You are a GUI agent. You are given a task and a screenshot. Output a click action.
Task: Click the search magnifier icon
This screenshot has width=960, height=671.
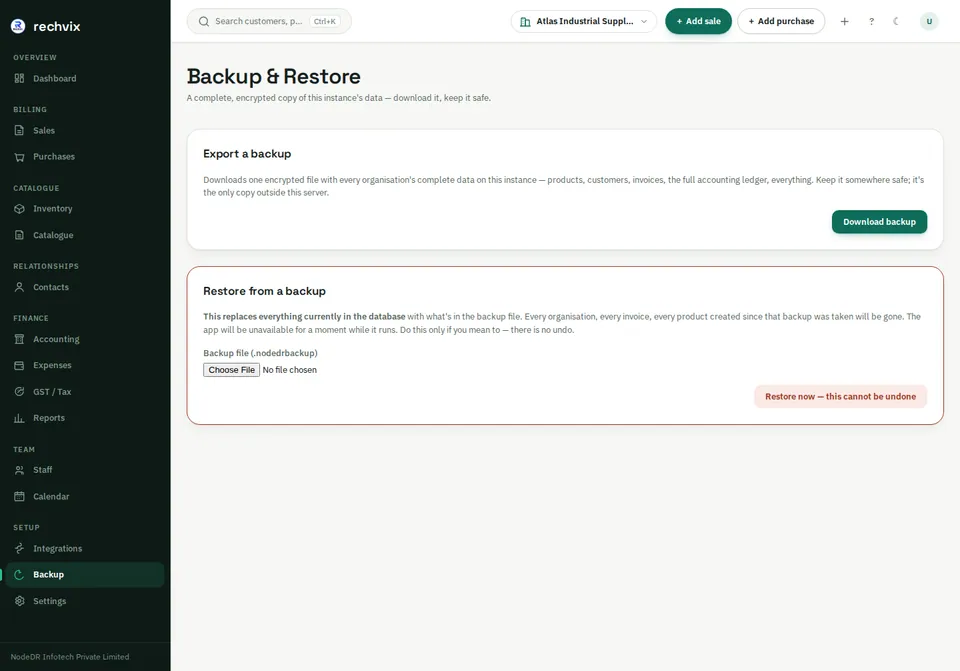[x=204, y=21]
